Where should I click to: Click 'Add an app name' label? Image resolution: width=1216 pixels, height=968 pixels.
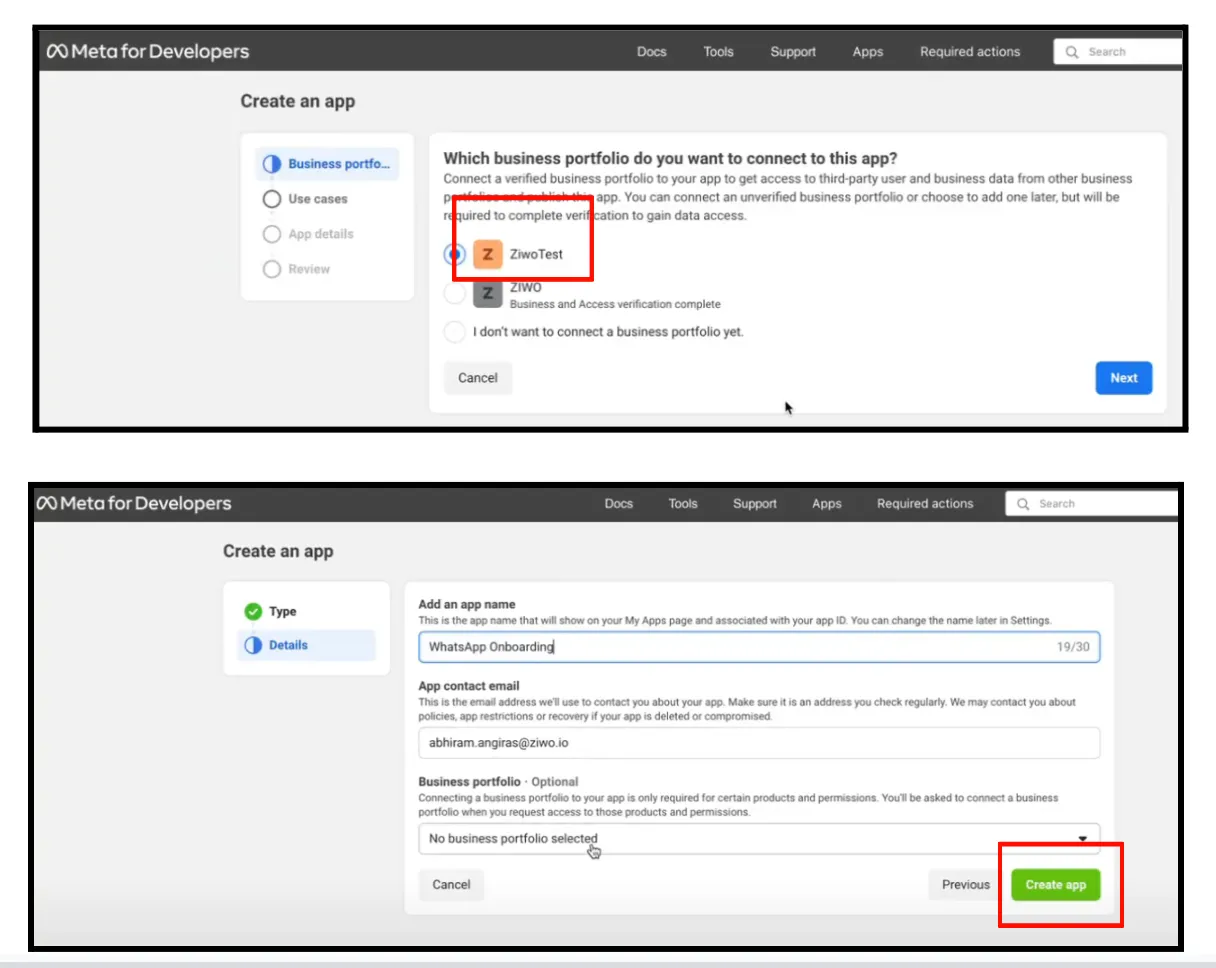tap(467, 604)
